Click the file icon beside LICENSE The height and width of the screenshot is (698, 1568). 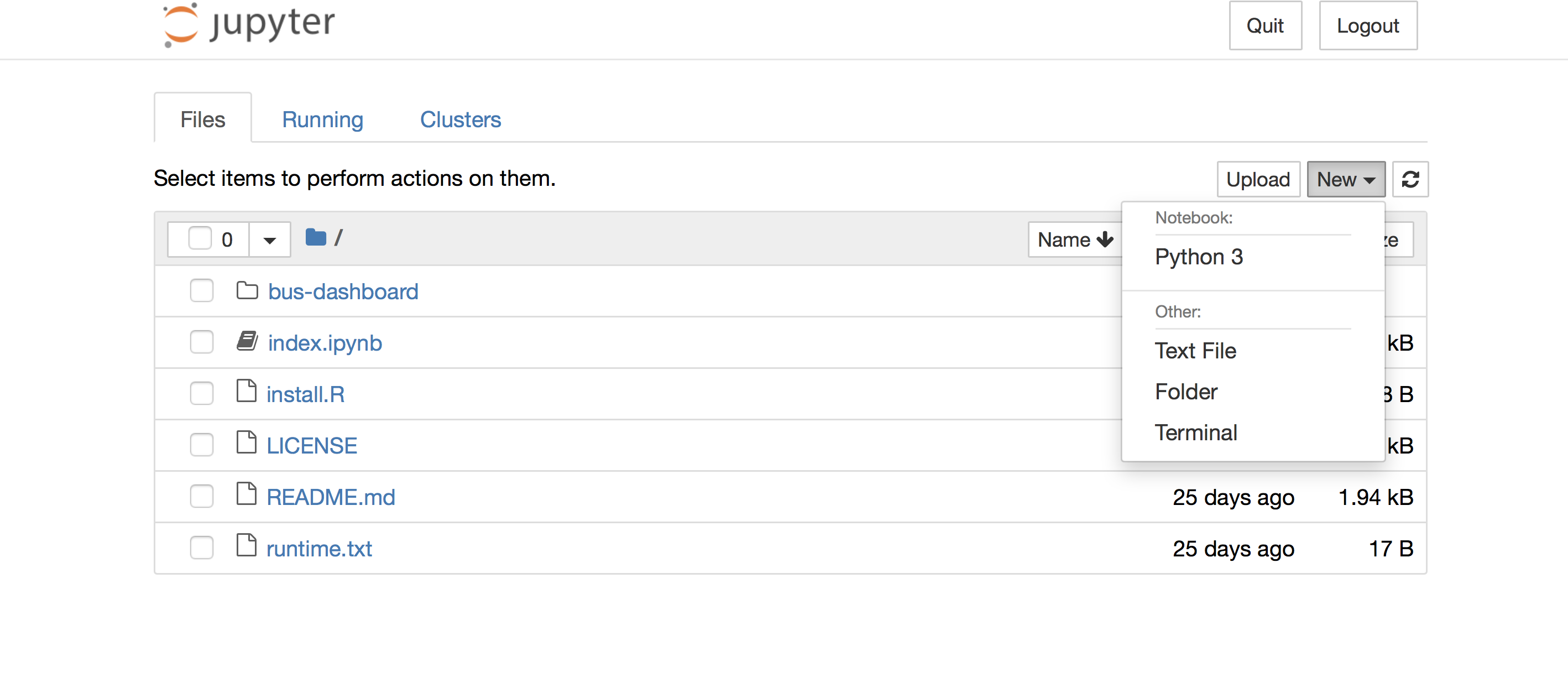[x=247, y=444]
